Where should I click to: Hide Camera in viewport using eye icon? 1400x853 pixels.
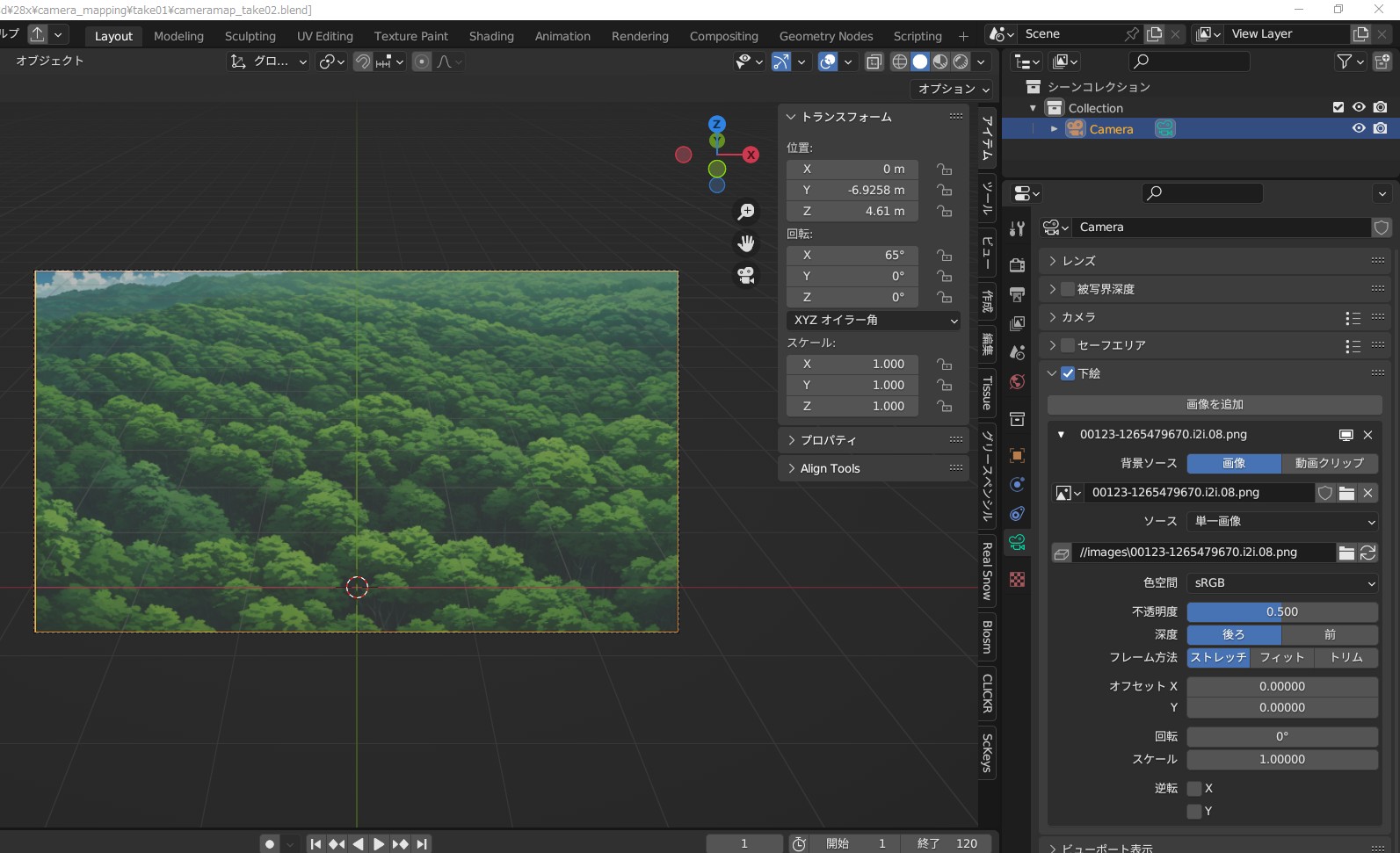[1359, 128]
